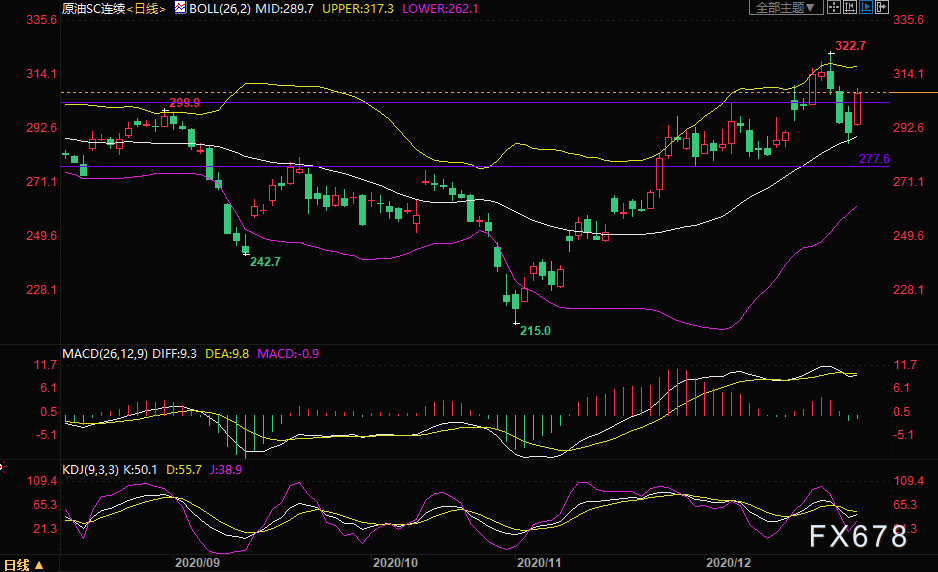Viewport: 938px width, 572px height.
Task: Click the BOLL indicator chart icon
Action: [179, 7]
